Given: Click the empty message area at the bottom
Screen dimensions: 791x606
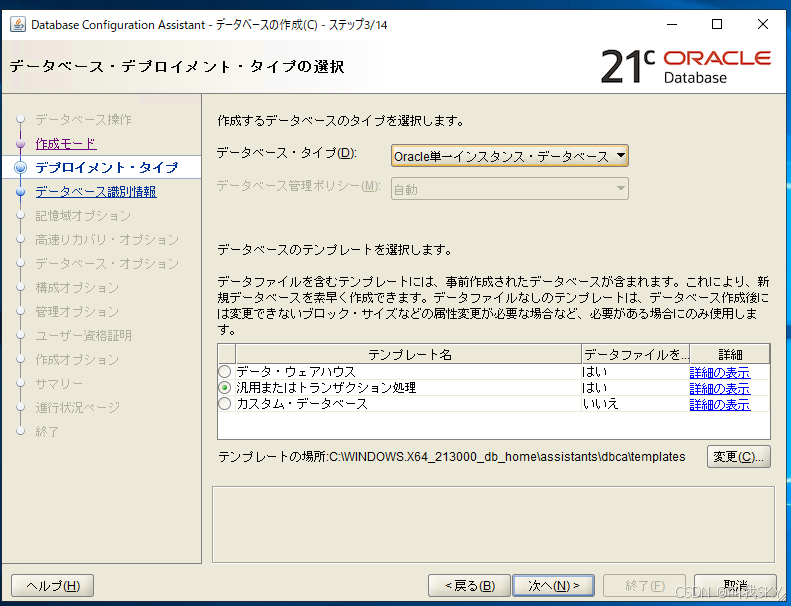Looking at the screenshot, I should (x=493, y=524).
